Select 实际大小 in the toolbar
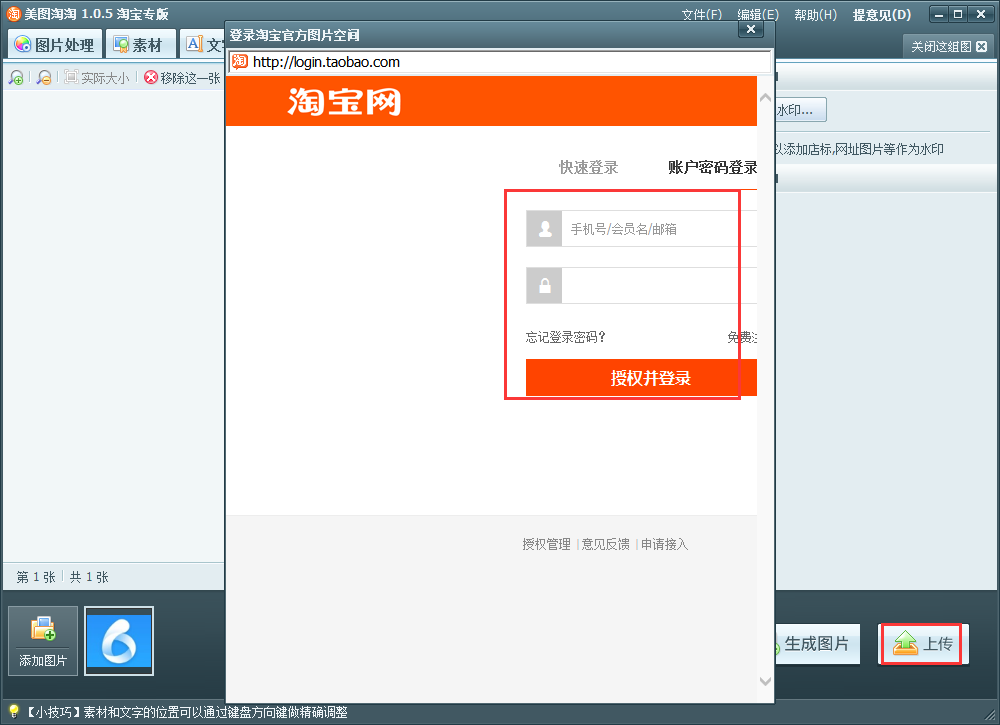Image resolution: width=1000 pixels, height=725 pixels. 97,78
